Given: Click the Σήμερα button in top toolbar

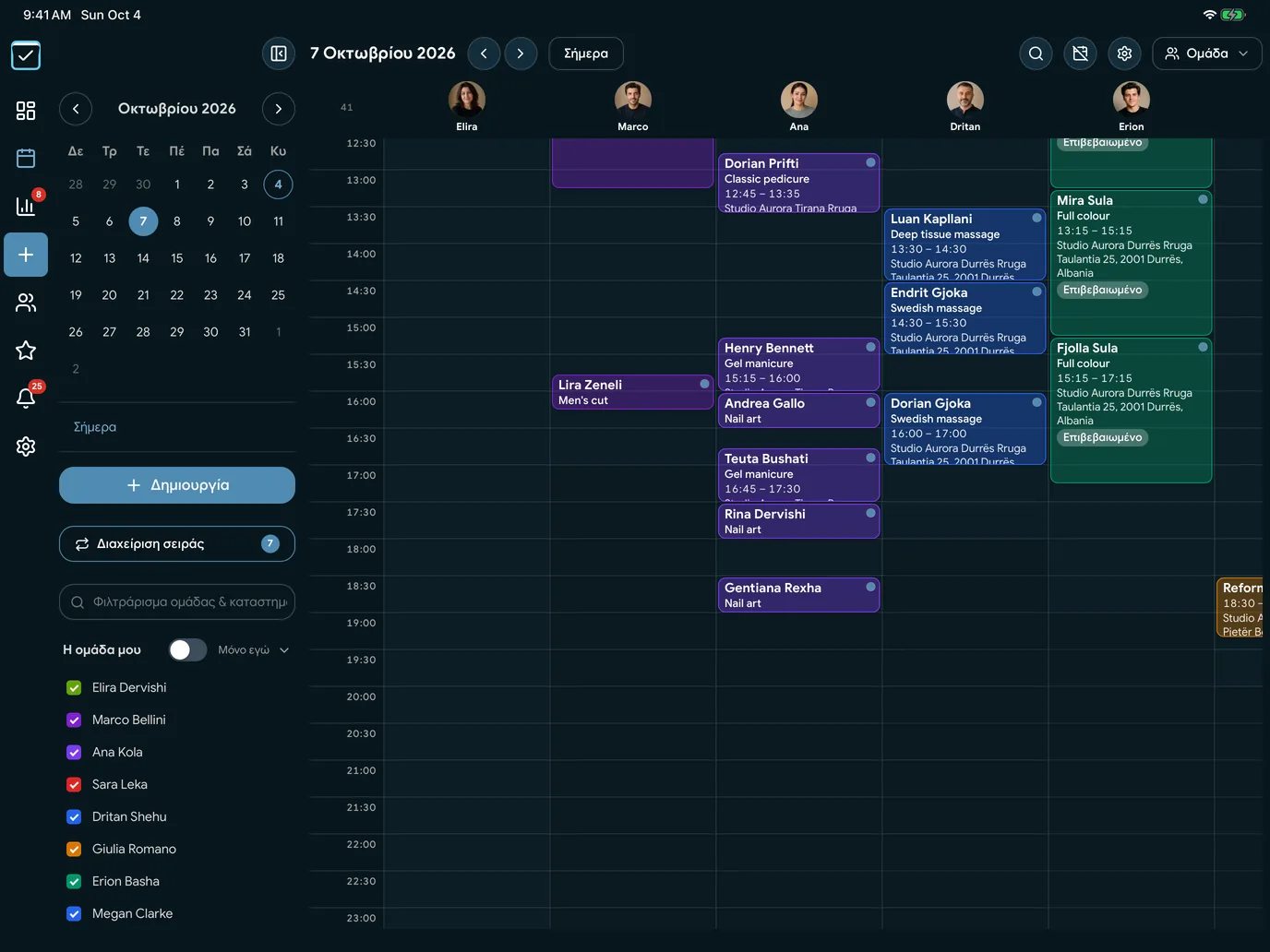Looking at the screenshot, I should click(586, 54).
